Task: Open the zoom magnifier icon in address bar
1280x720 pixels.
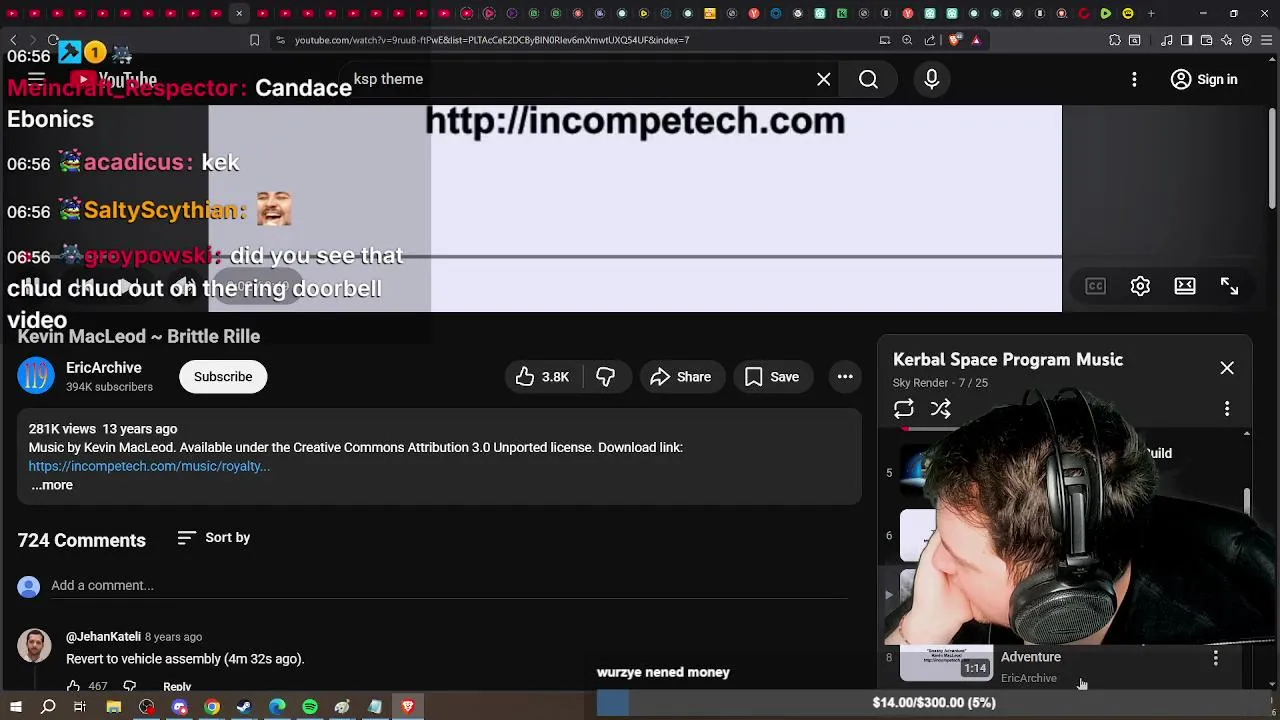Action: click(907, 40)
